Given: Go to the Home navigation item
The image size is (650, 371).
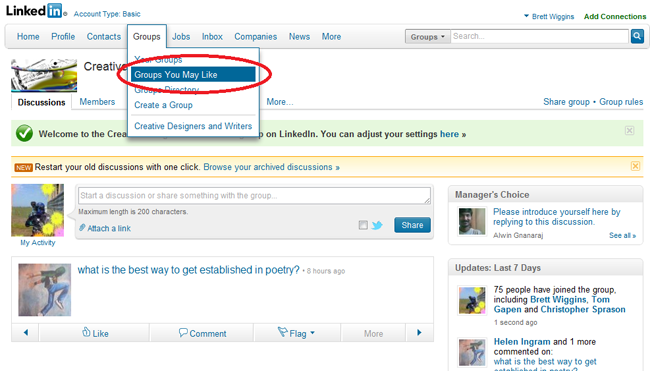Looking at the screenshot, I should [x=28, y=36].
